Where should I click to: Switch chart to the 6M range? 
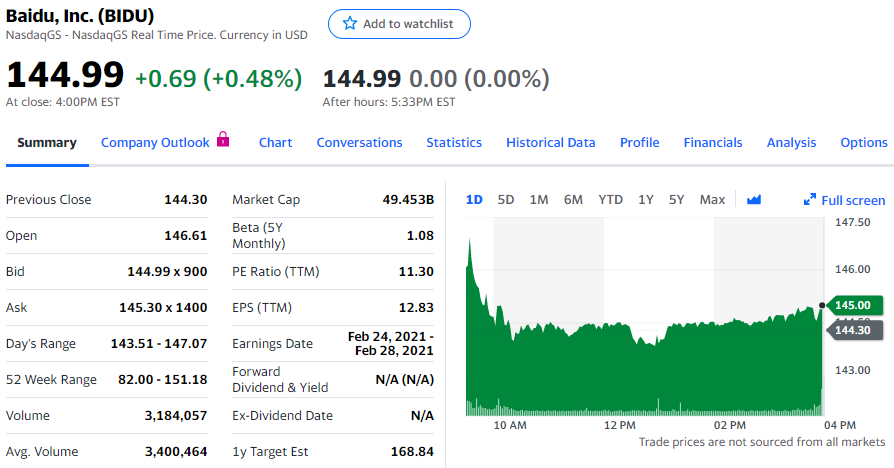[x=573, y=200]
